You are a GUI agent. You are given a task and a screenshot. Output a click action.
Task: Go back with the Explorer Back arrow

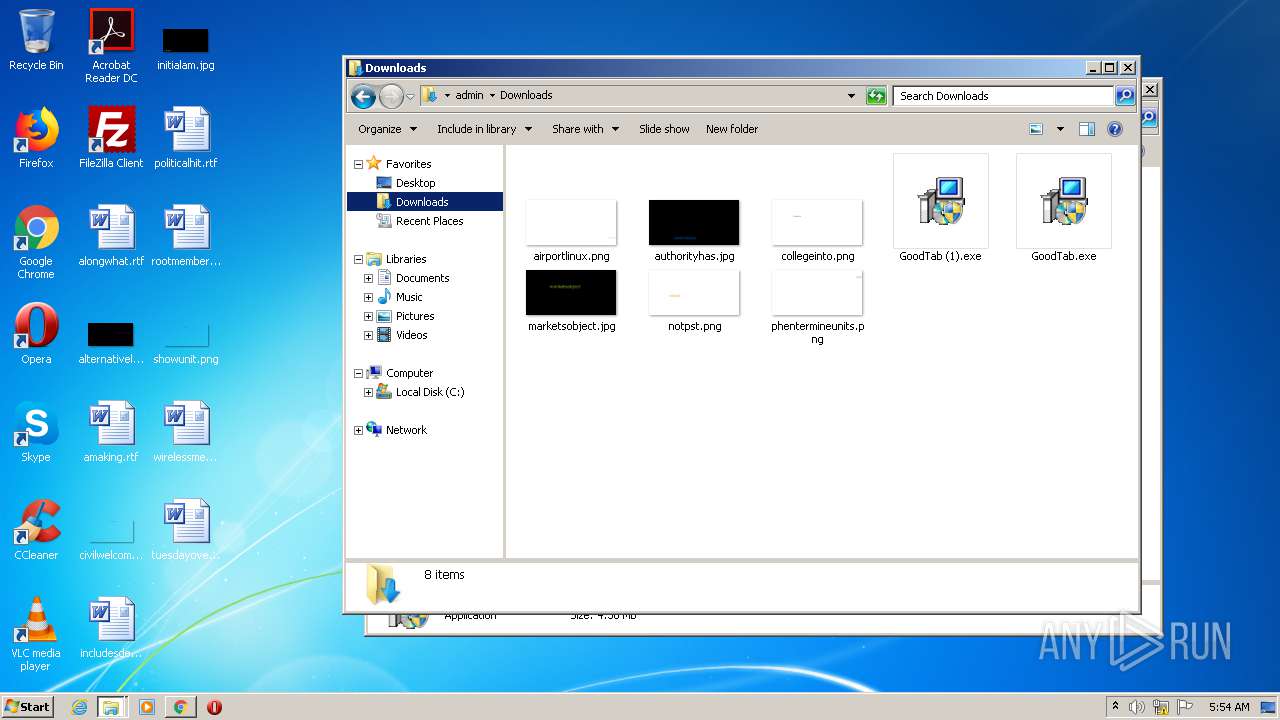[363, 96]
